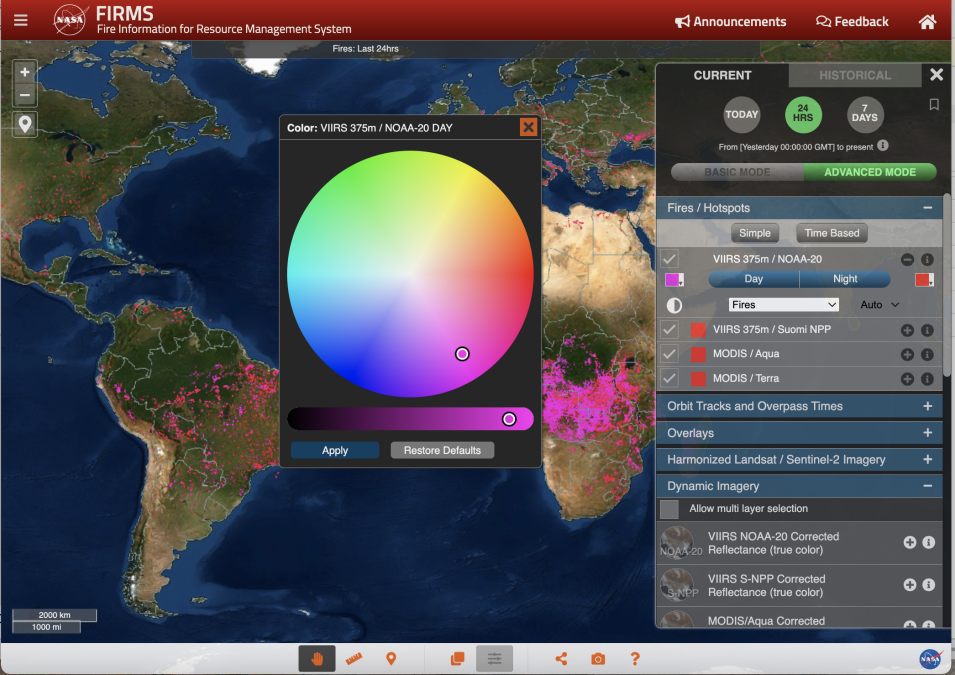Viewport: 955px width, 675px height.
Task: Uncheck the VIIRS 375m / NOAA-20 layer
Action: point(669,259)
